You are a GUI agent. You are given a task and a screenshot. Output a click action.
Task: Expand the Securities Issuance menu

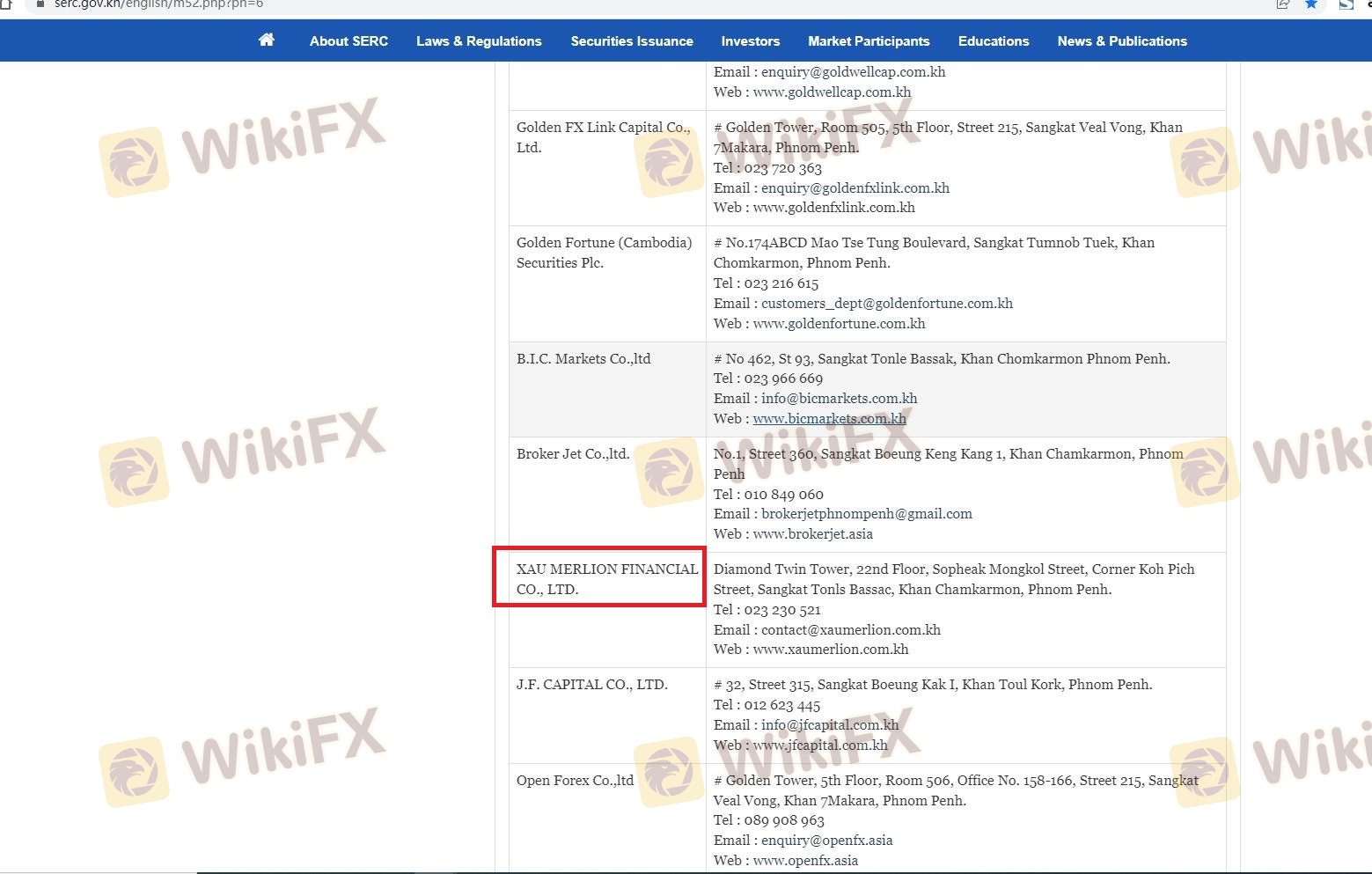pos(631,41)
